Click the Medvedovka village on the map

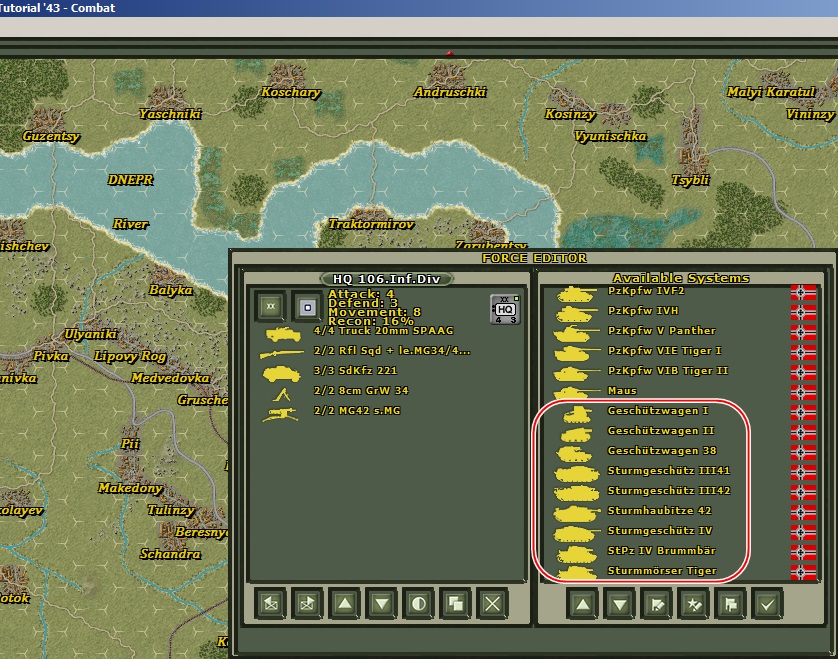[x=170, y=378]
